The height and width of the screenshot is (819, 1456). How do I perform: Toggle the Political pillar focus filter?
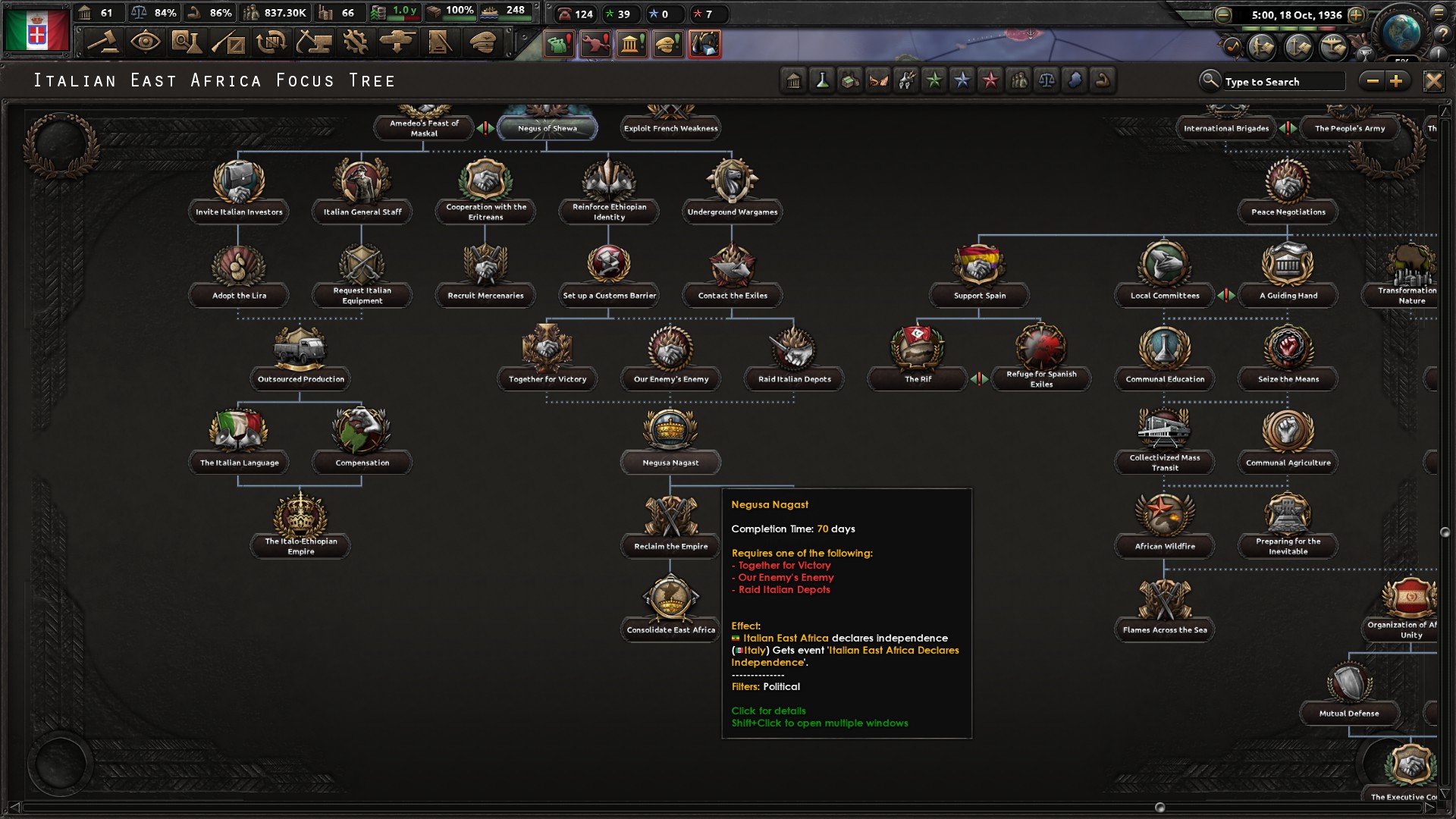(x=794, y=80)
